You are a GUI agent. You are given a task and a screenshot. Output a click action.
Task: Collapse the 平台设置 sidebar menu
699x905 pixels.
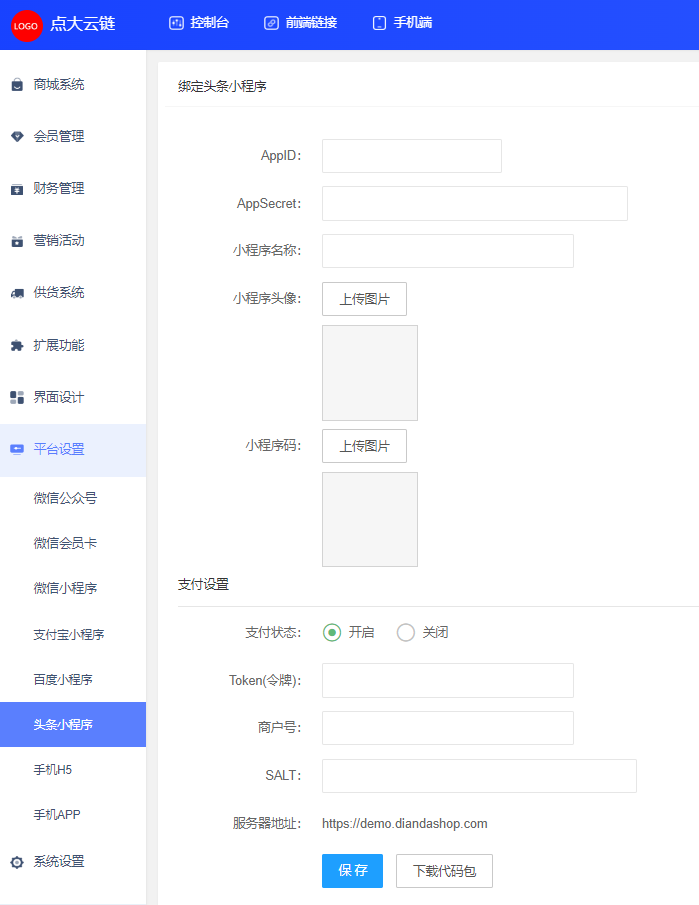pos(73,450)
